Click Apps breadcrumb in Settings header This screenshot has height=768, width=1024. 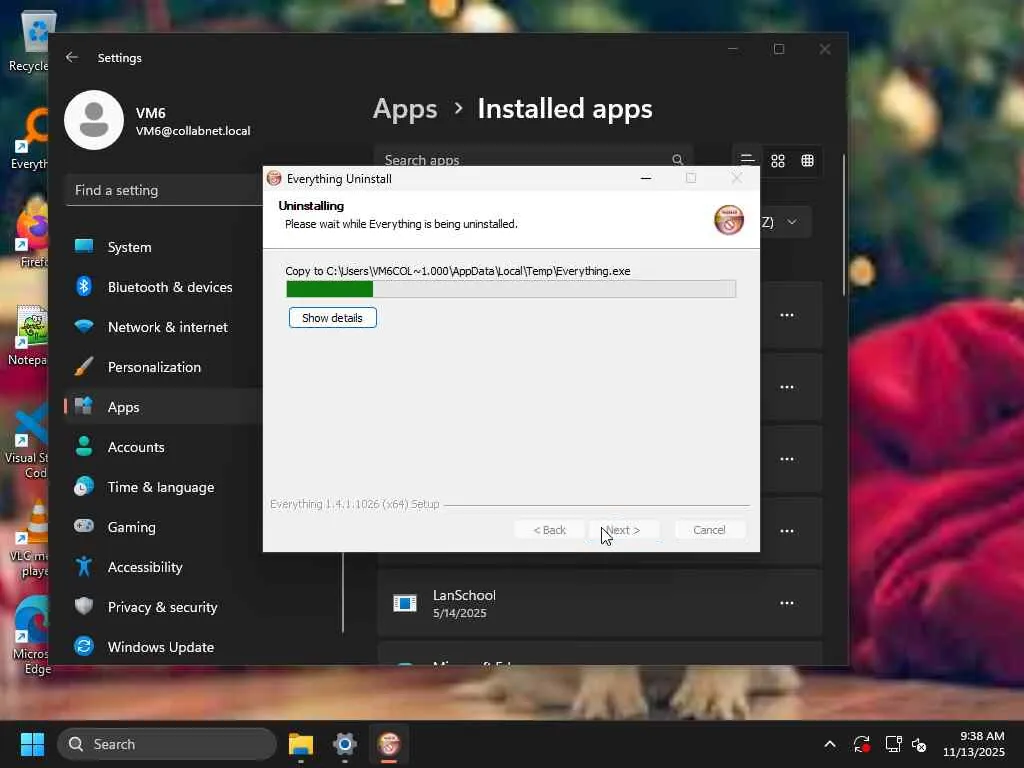(x=405, y=109)
